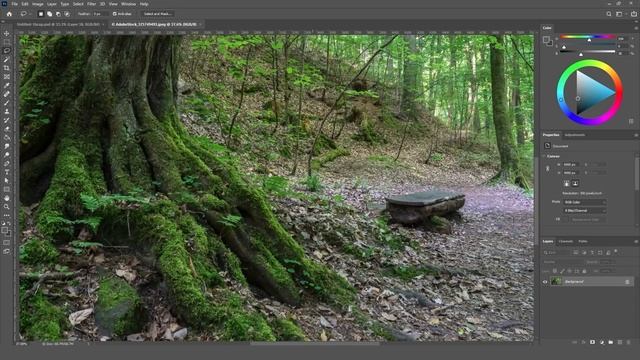The image size is (640, 360).
Task: Open the 8 Bits/Channel dropdown
Action: coord(585,211)
